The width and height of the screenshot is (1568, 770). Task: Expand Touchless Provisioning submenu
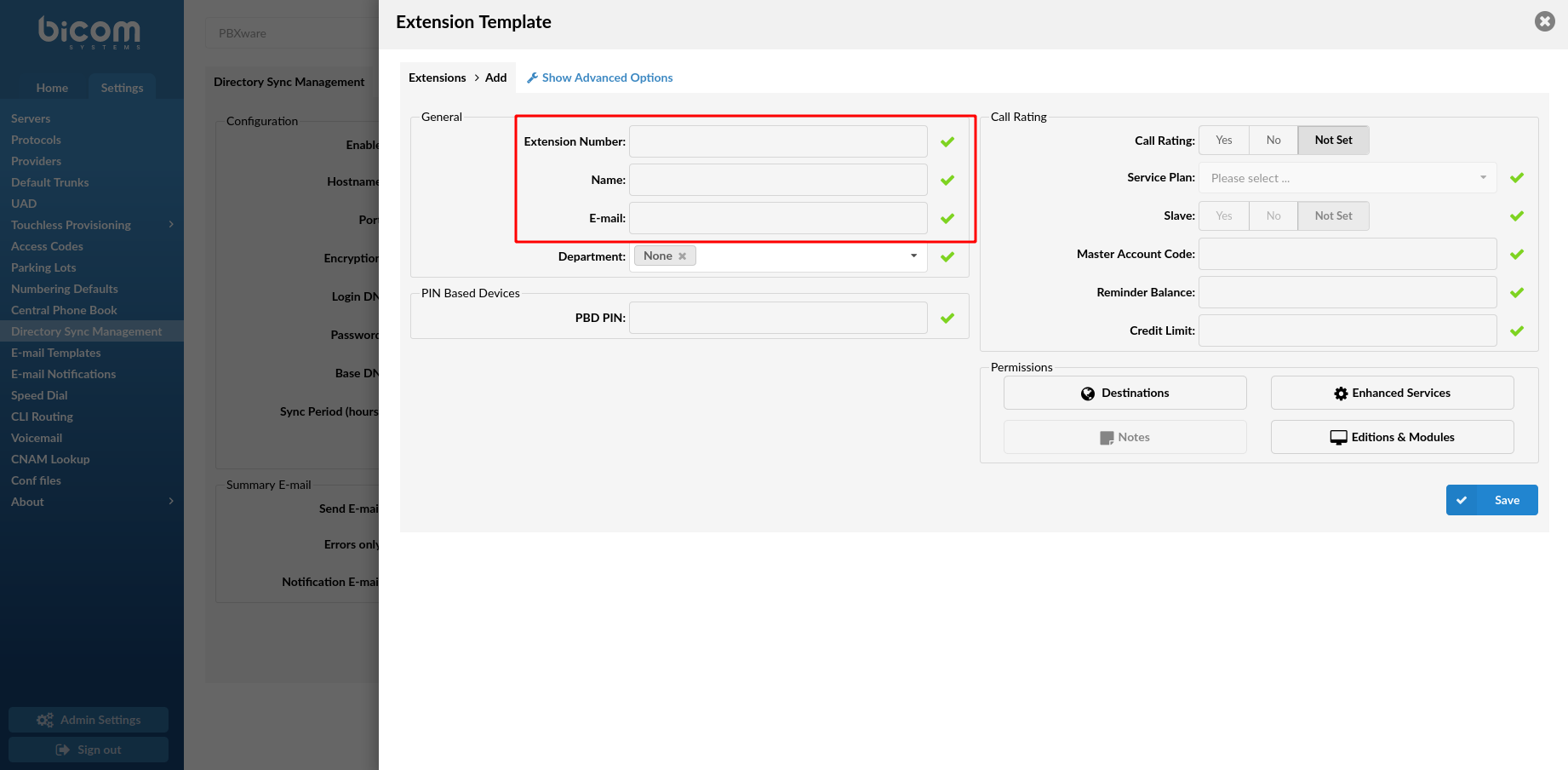[171, 225]
